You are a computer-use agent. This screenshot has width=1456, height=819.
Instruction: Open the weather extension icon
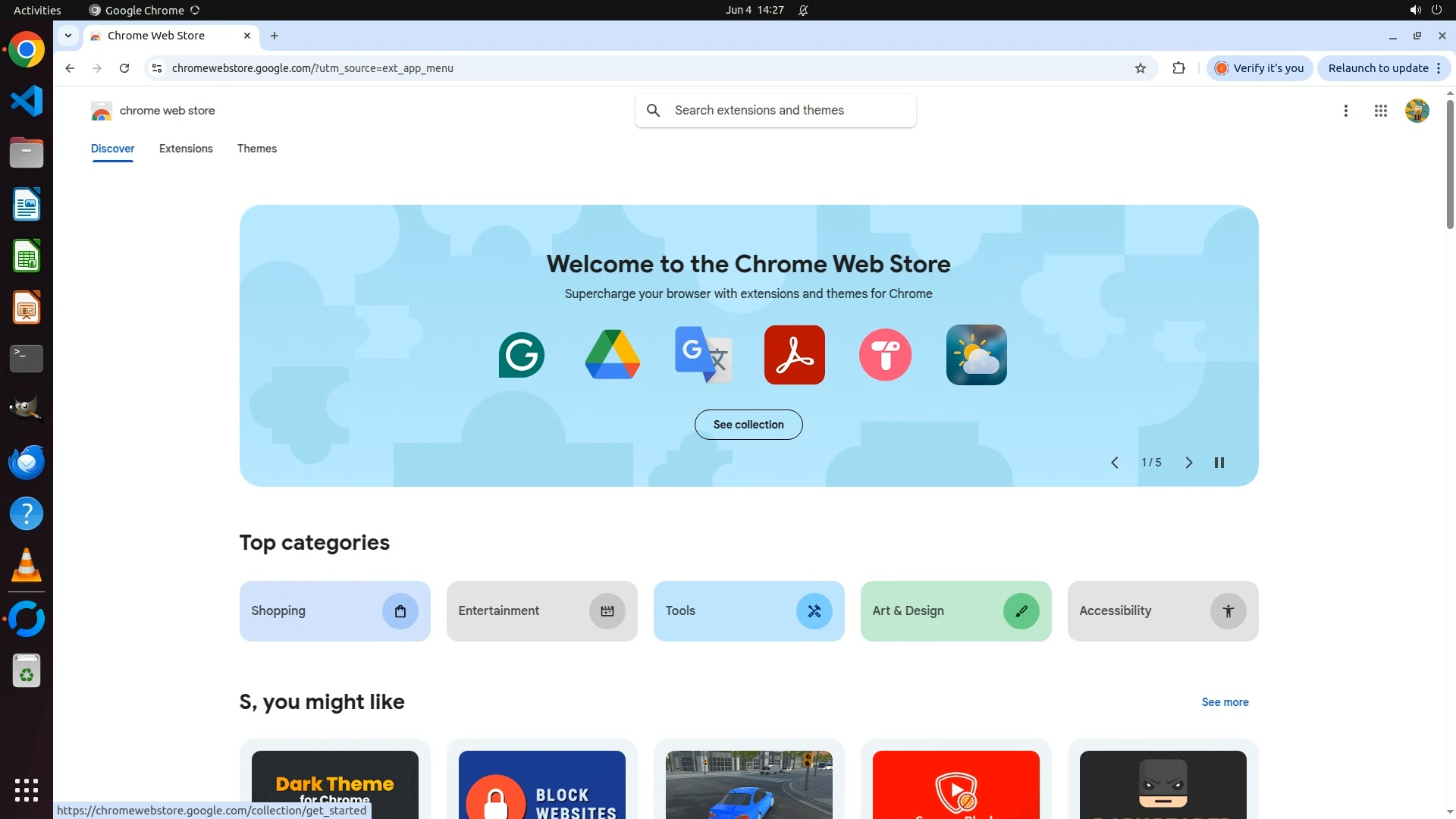click(976, 355)
